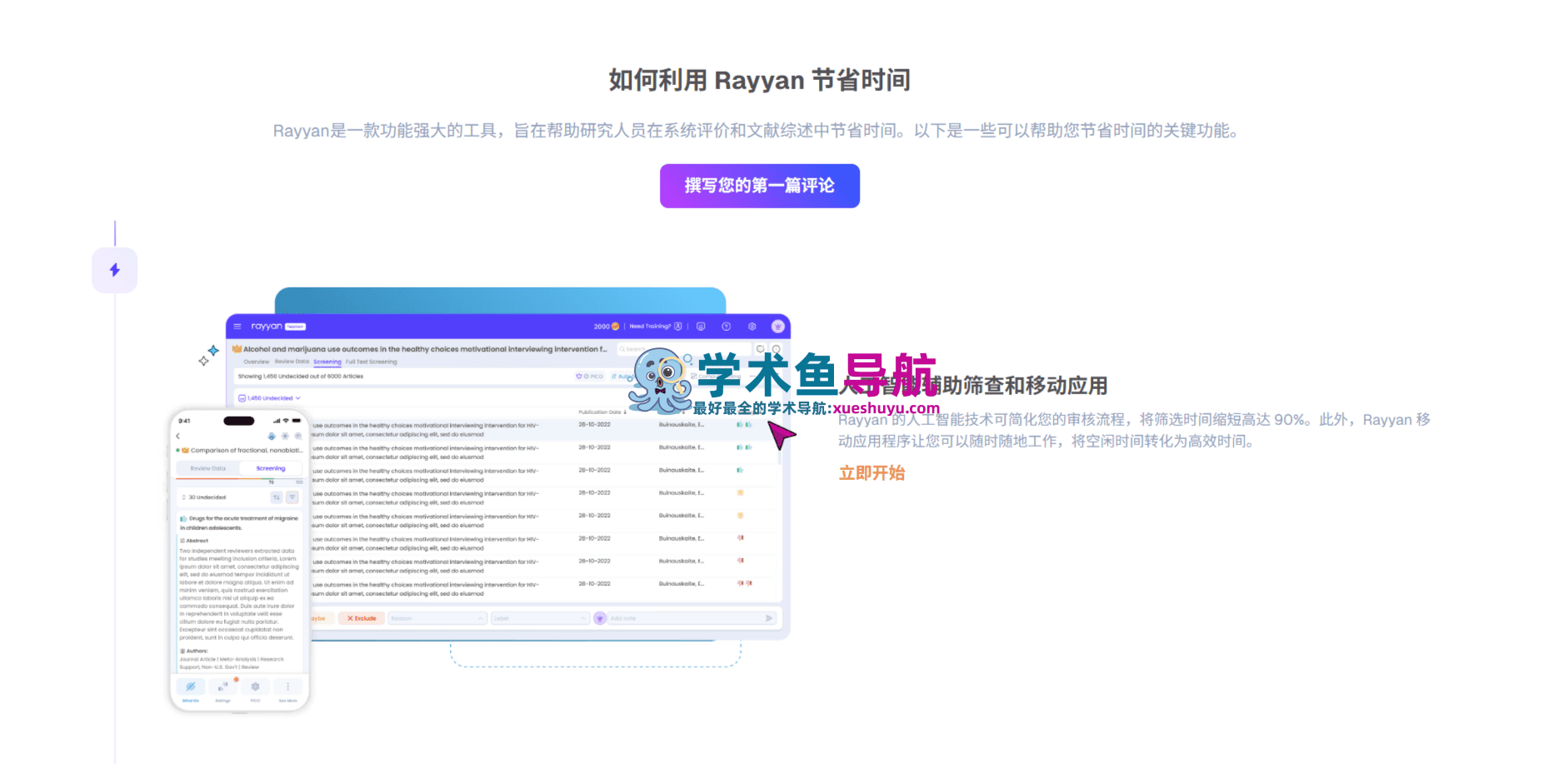Open the settings gear in purple header

point(752,327)
